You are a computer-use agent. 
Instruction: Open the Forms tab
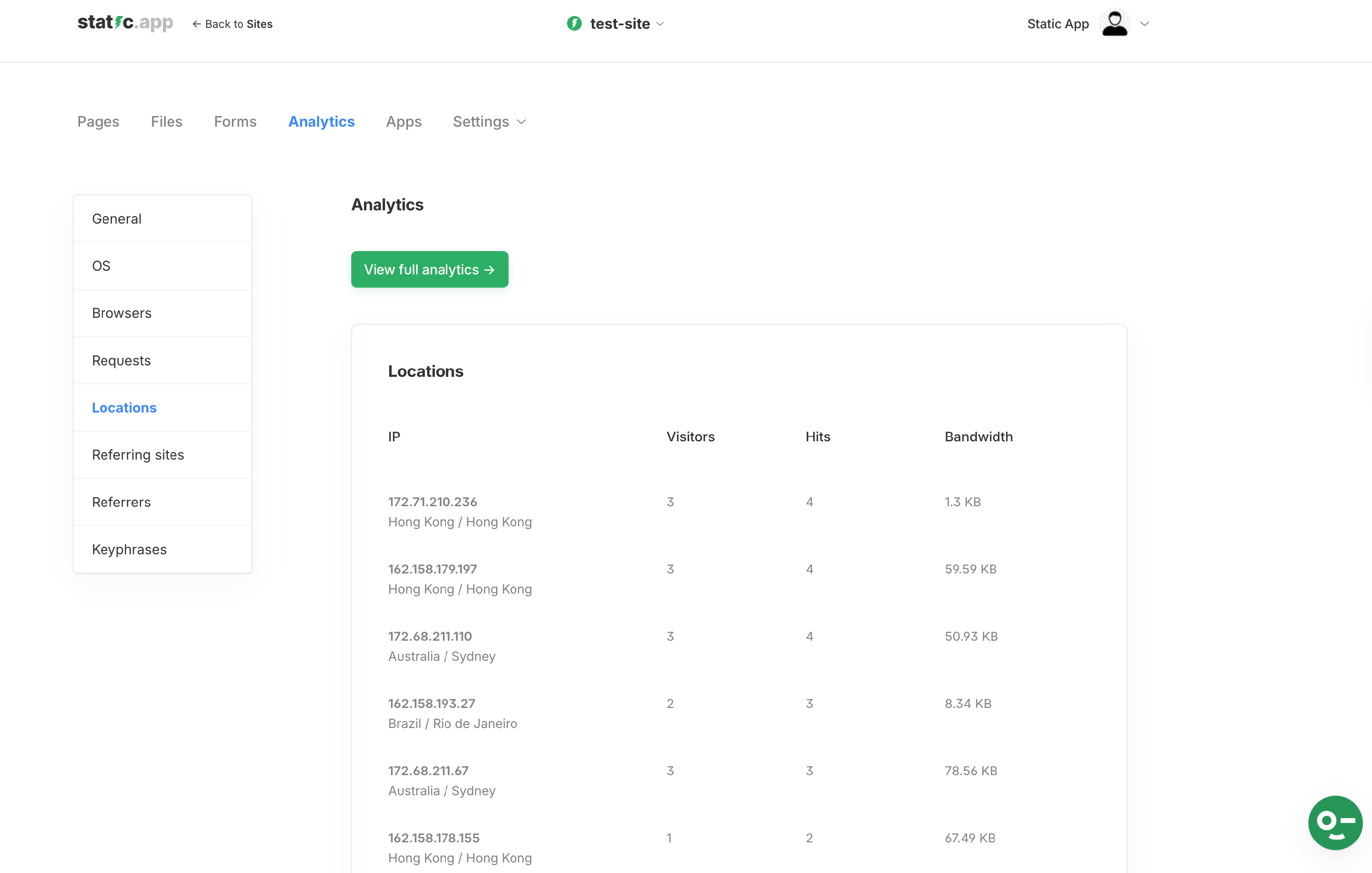pos(235,121)
